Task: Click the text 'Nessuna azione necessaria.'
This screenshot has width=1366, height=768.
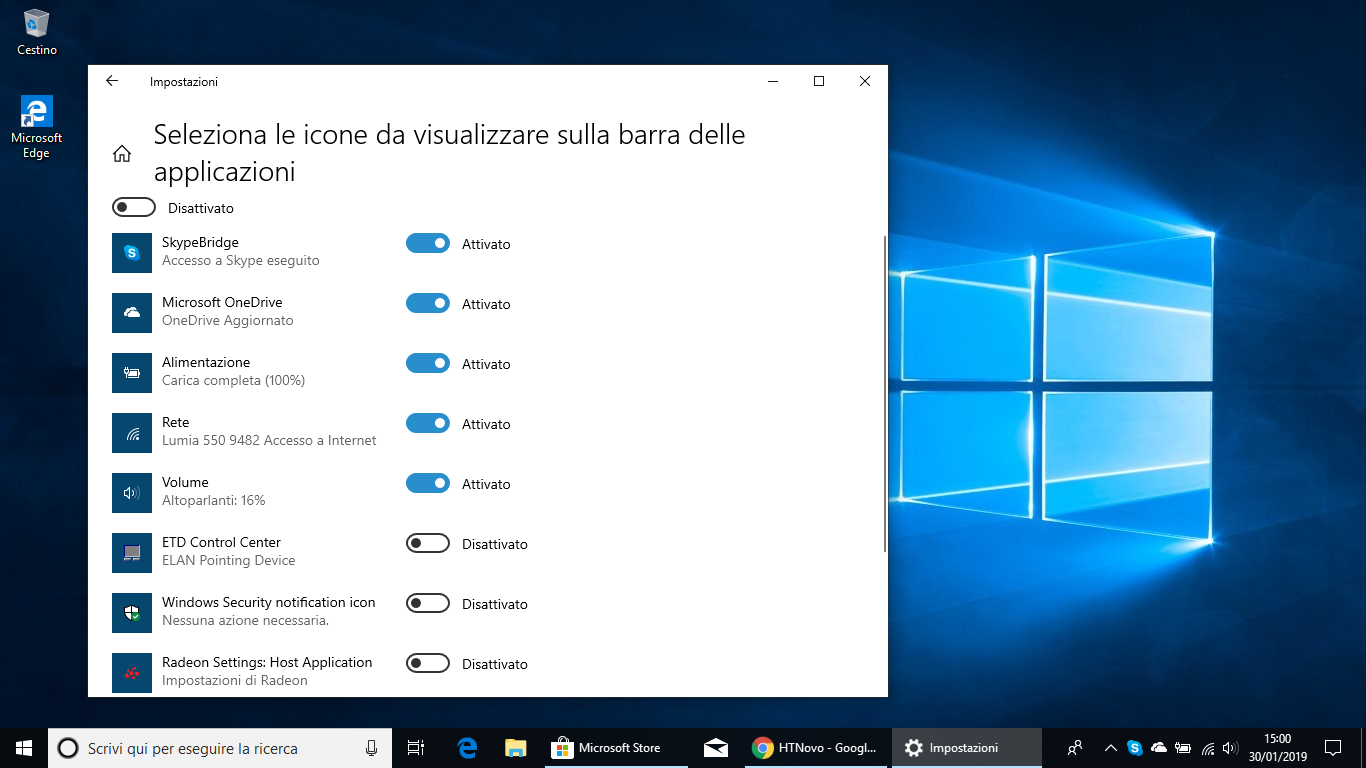Action: [245, 620]
